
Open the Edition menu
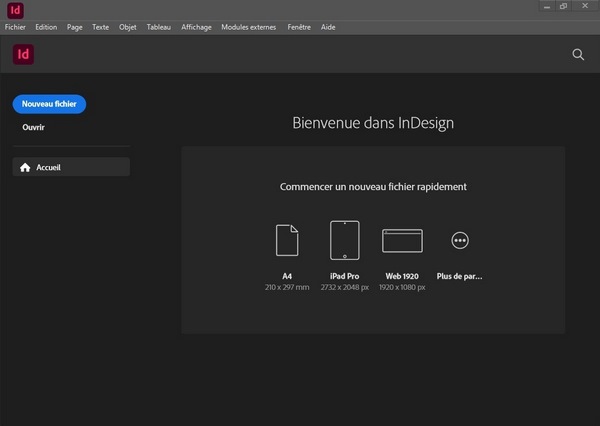click(x=46, y=27)
